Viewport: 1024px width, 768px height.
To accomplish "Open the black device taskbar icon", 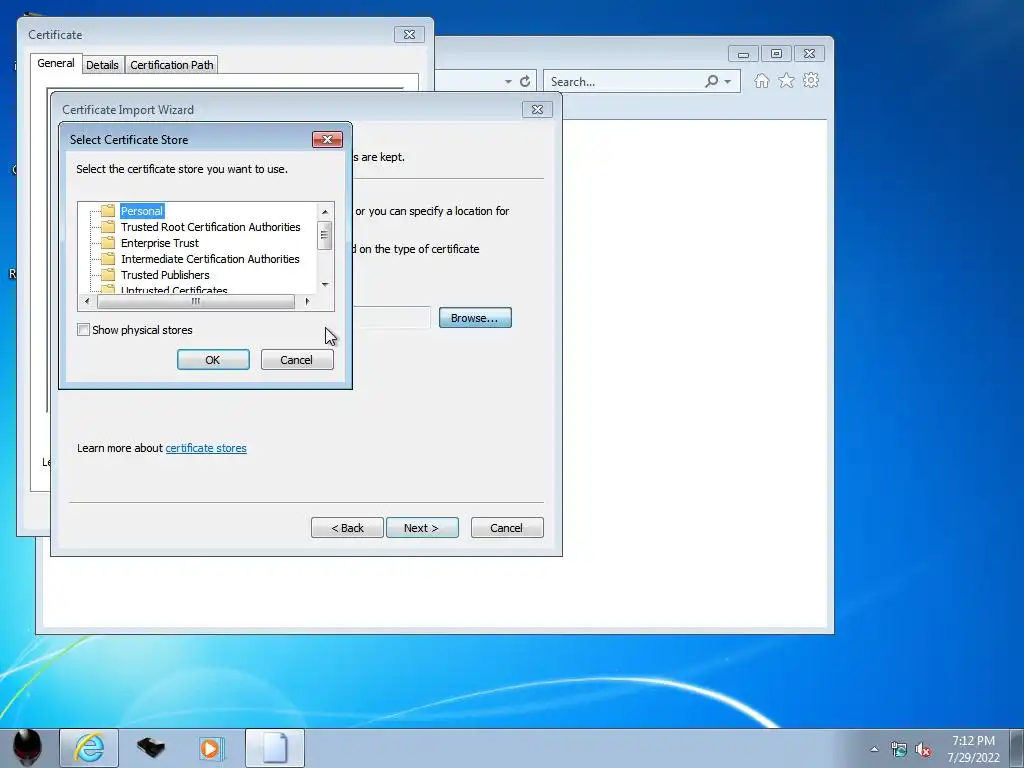I will point(151,748).
